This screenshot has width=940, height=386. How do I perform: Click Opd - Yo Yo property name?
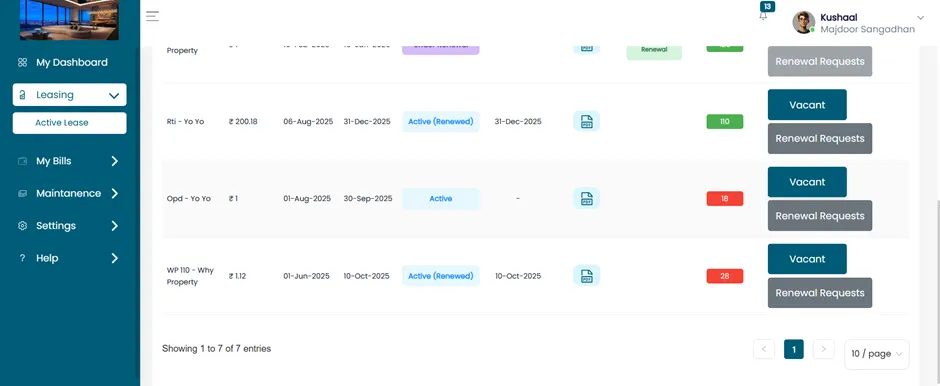click(189, 198)
